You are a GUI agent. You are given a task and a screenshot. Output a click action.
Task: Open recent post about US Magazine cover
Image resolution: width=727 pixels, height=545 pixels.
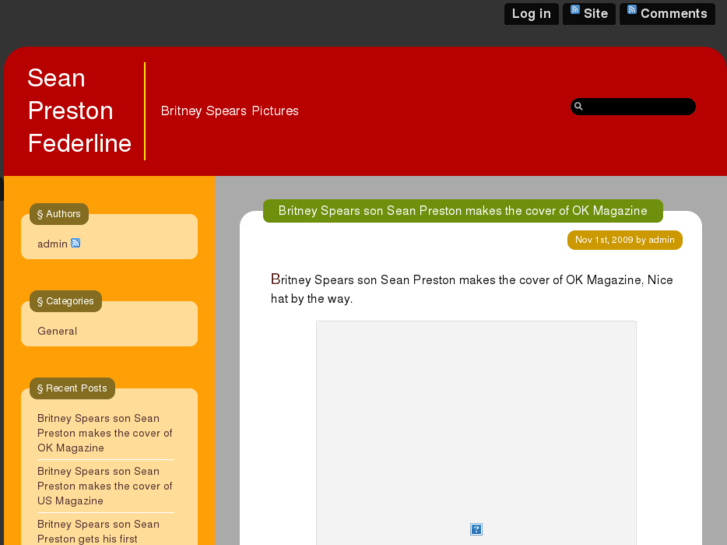coord(105,486)
